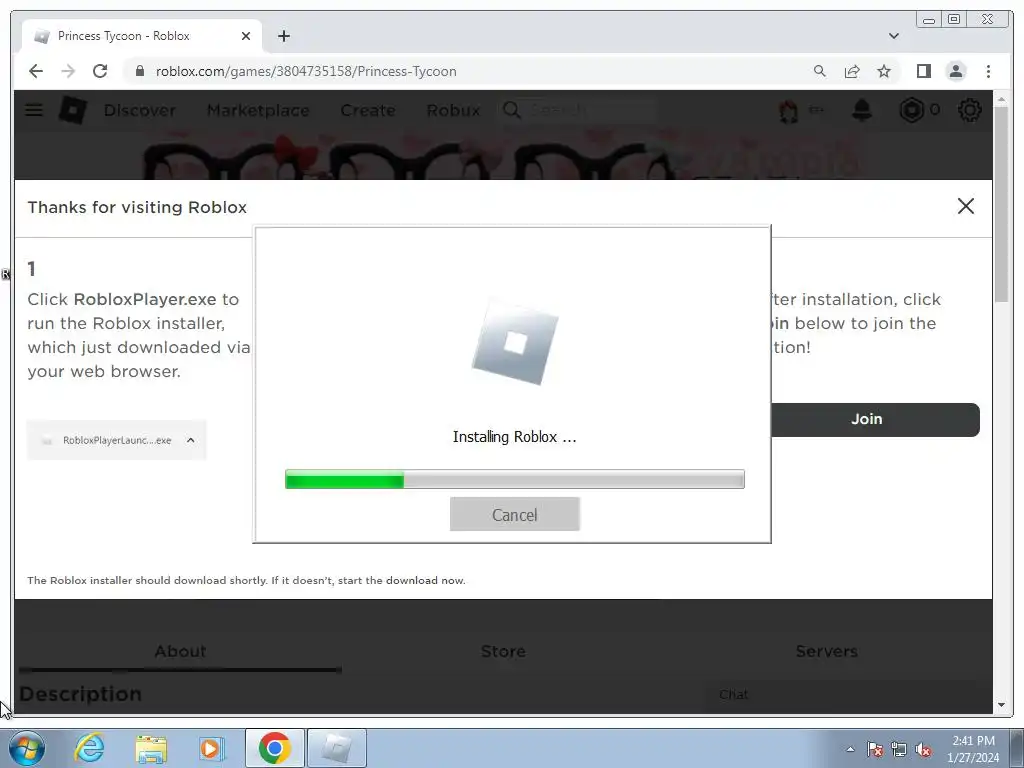The height and width of the screenshot is (768, 1024).
Task: Open the Marketplace menu item
Action: click(258, 110)
